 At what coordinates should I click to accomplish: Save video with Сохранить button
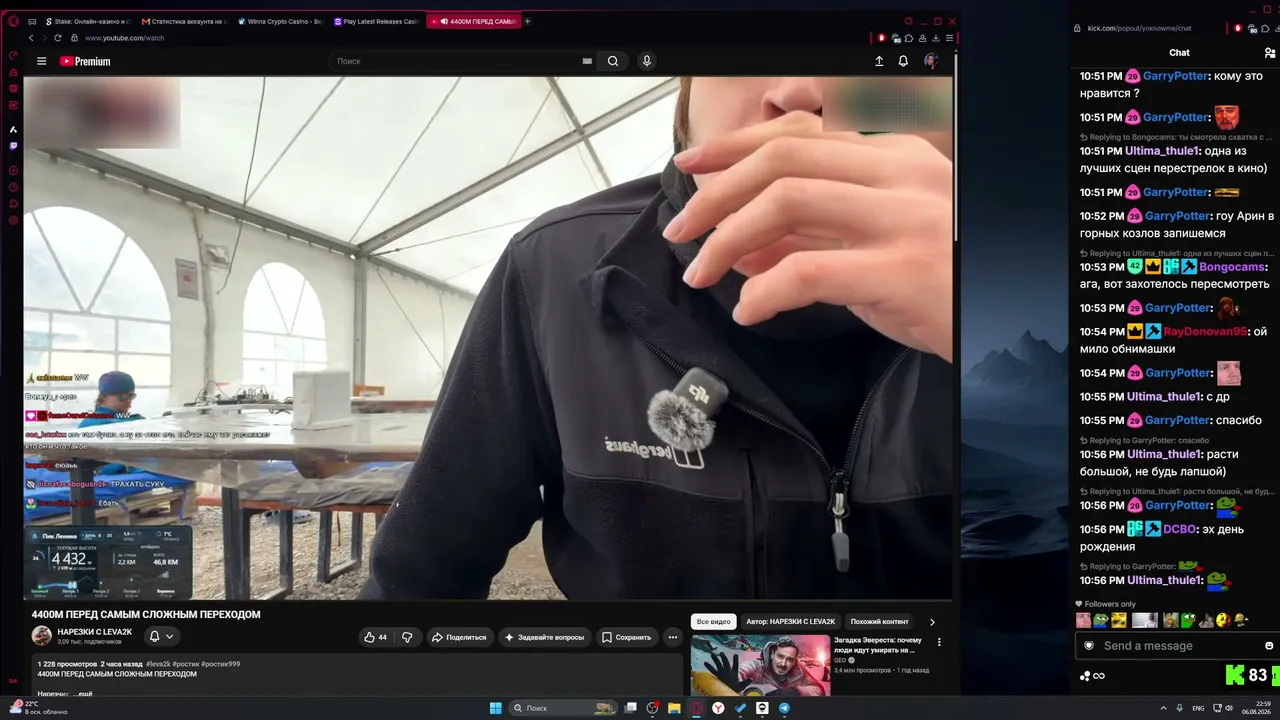click(626, 637)
